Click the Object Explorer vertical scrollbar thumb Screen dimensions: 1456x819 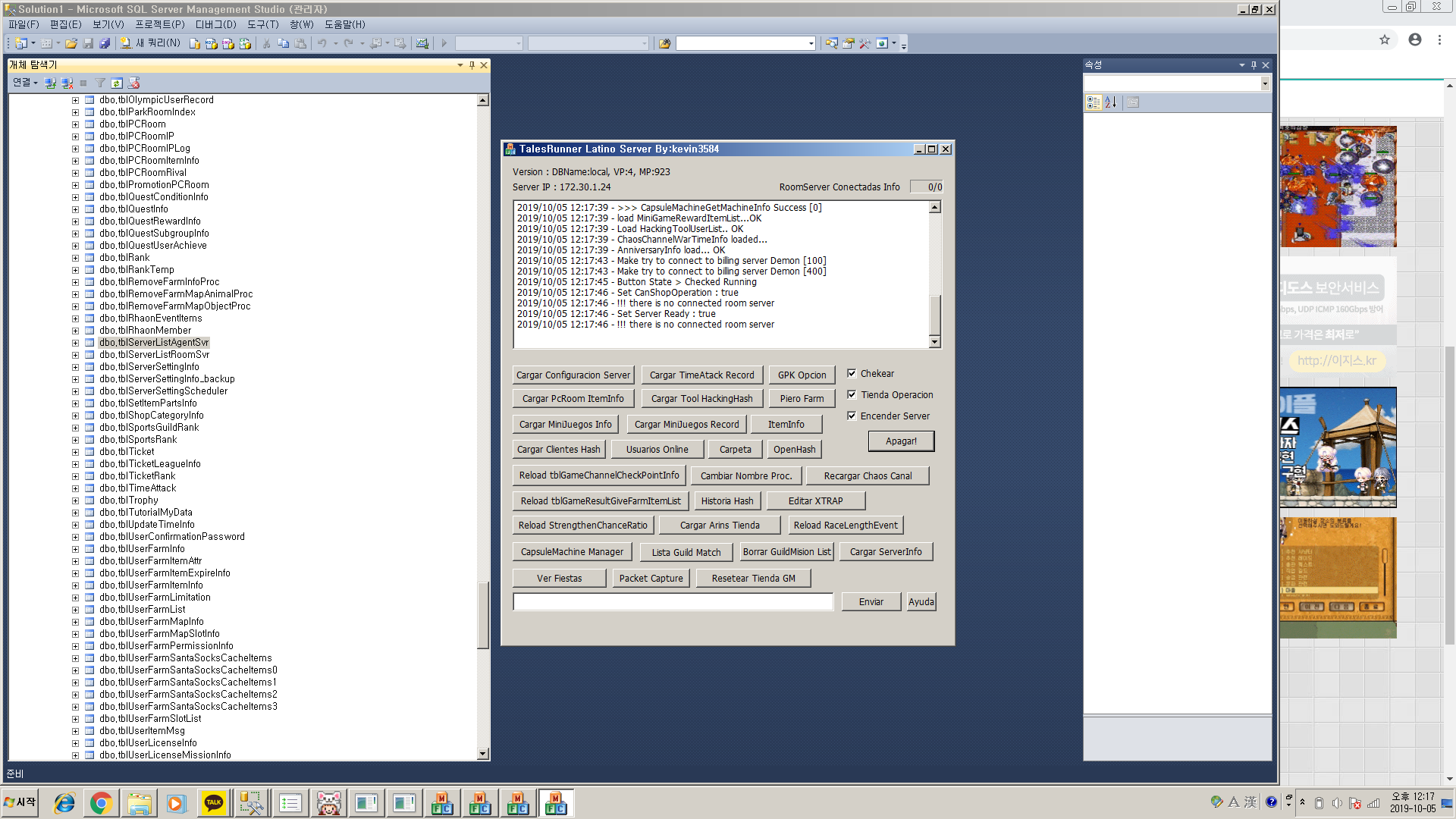(x=483, y=615)
